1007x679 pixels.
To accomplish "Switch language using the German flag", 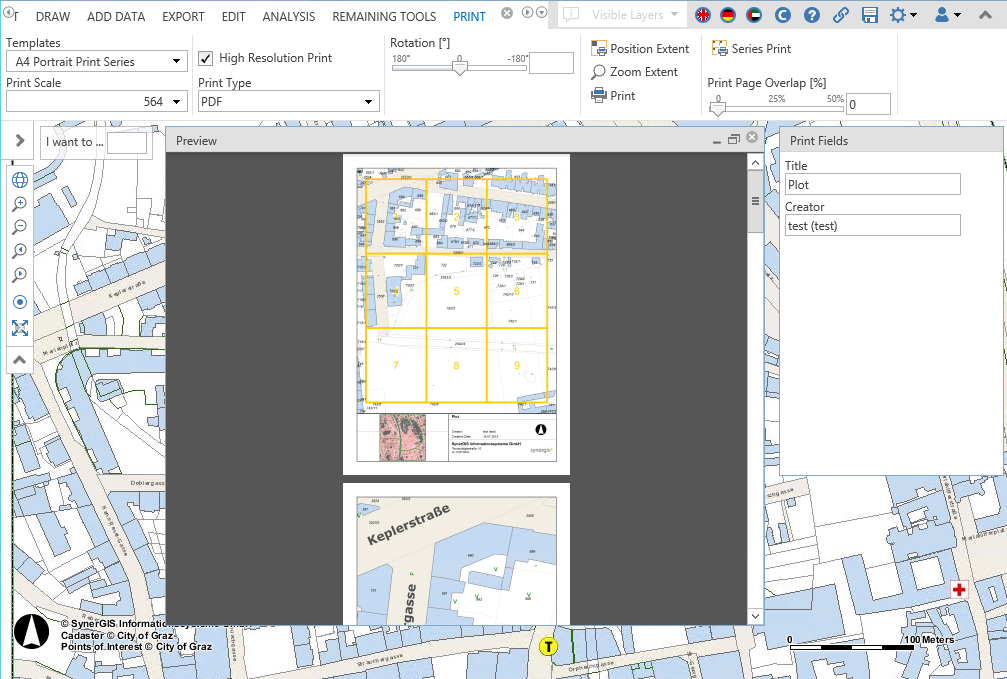I will pyautogui.click(x=726, y=15).
